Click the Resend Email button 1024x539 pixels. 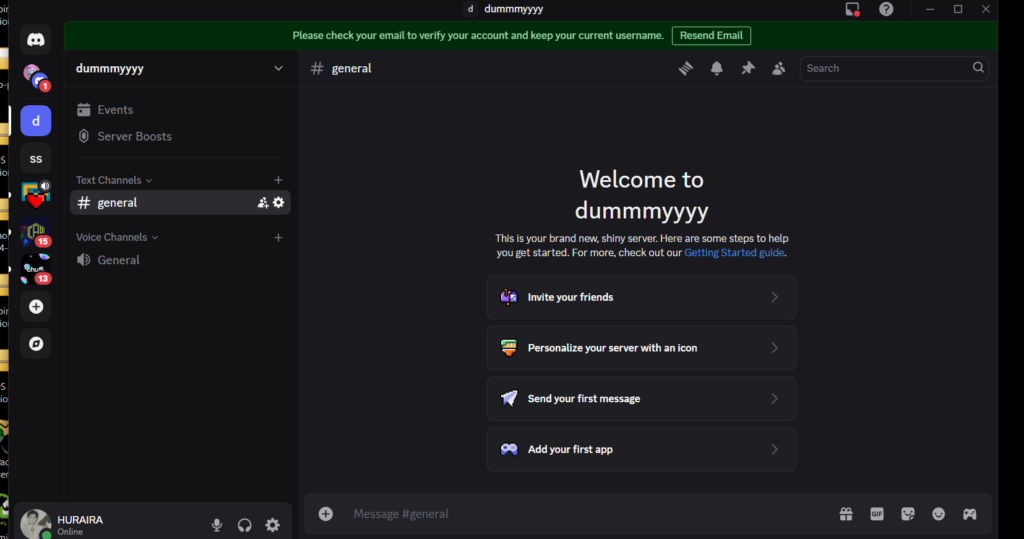[x=711, y=35]
